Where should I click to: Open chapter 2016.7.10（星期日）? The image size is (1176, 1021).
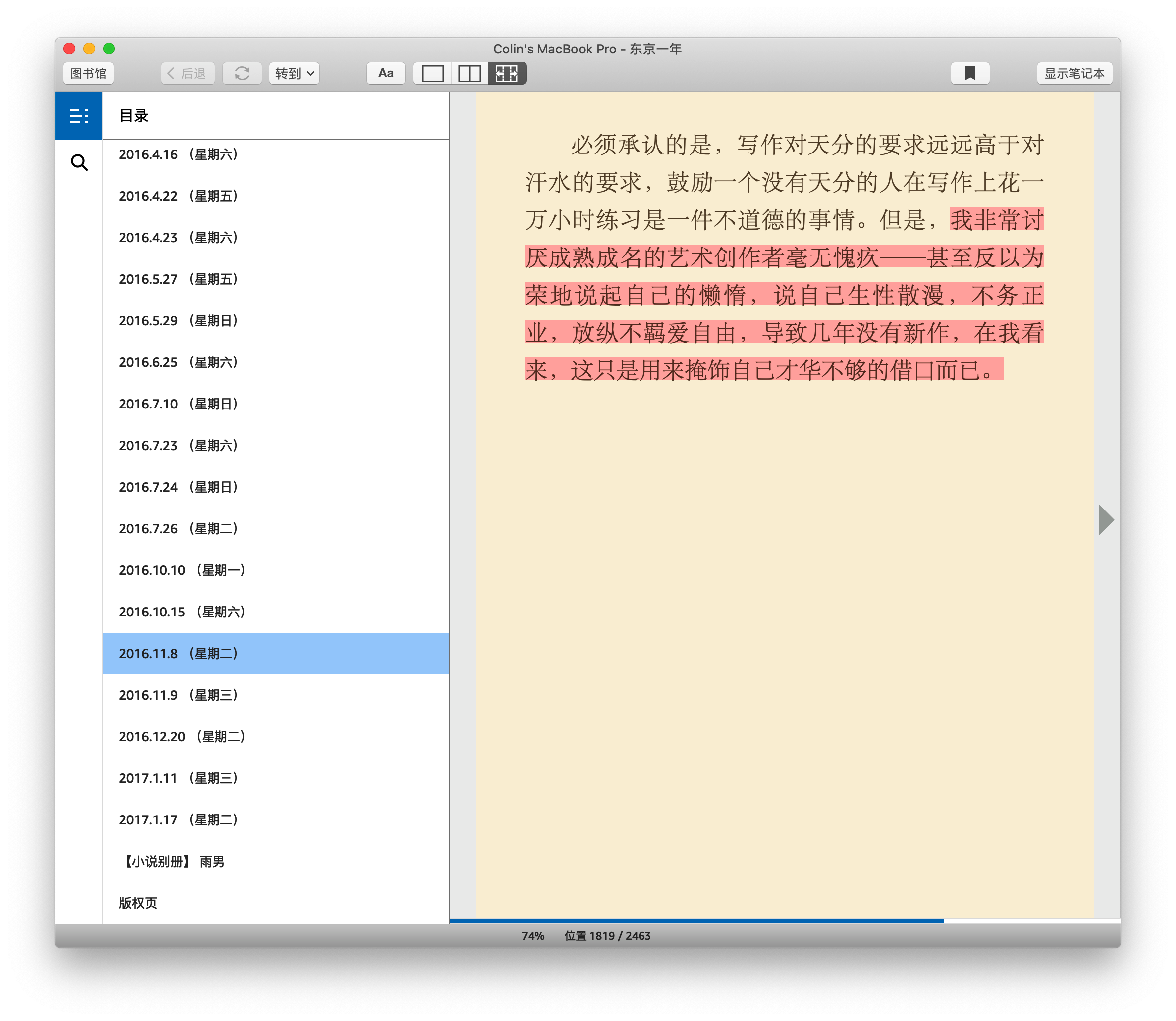pos(276,404)
